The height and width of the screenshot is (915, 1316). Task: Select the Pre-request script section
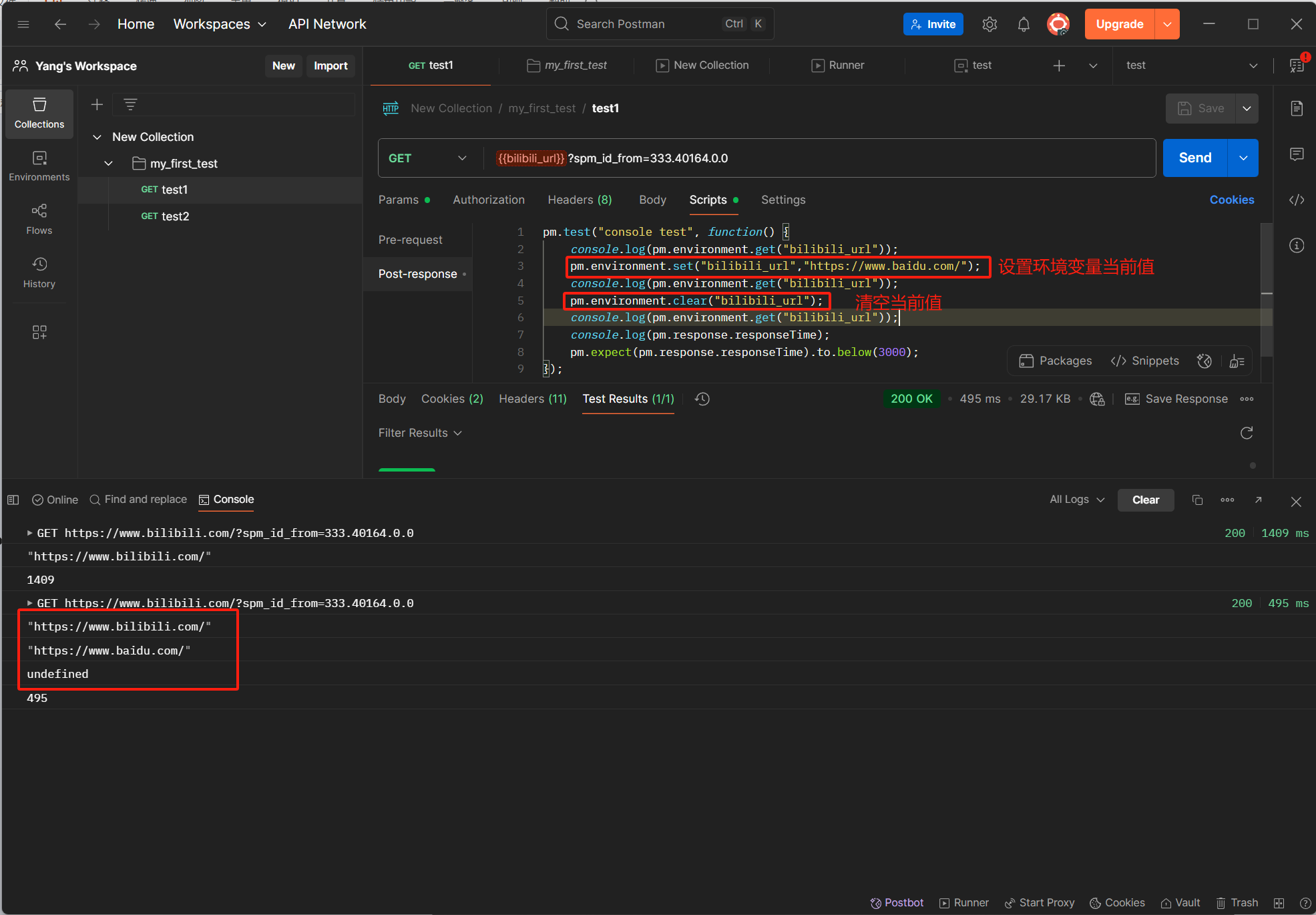click(410, 240)
